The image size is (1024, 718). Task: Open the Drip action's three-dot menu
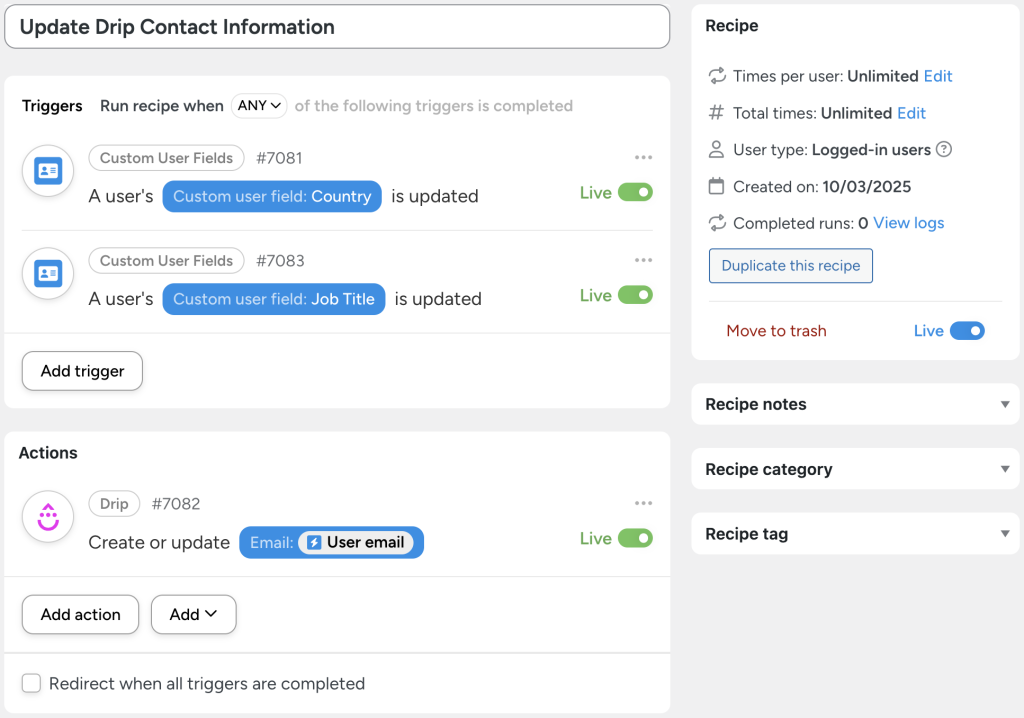click(x=643, y=504)
